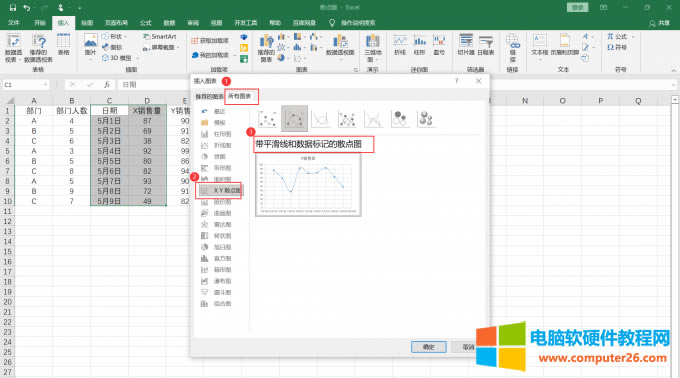This screenshot has width=680, height=378.
Task: Select the plain scatter chart subtype icon
Action: 268,118
